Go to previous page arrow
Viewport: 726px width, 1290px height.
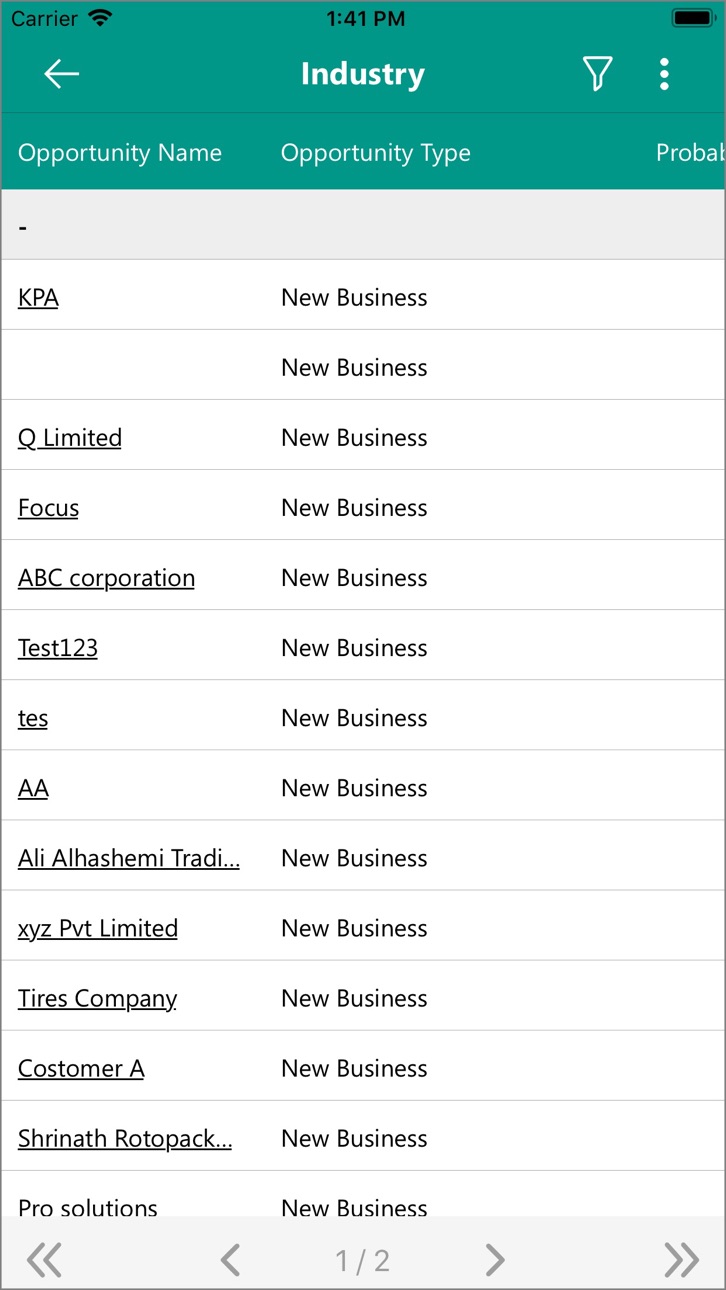pos(231,1260)
